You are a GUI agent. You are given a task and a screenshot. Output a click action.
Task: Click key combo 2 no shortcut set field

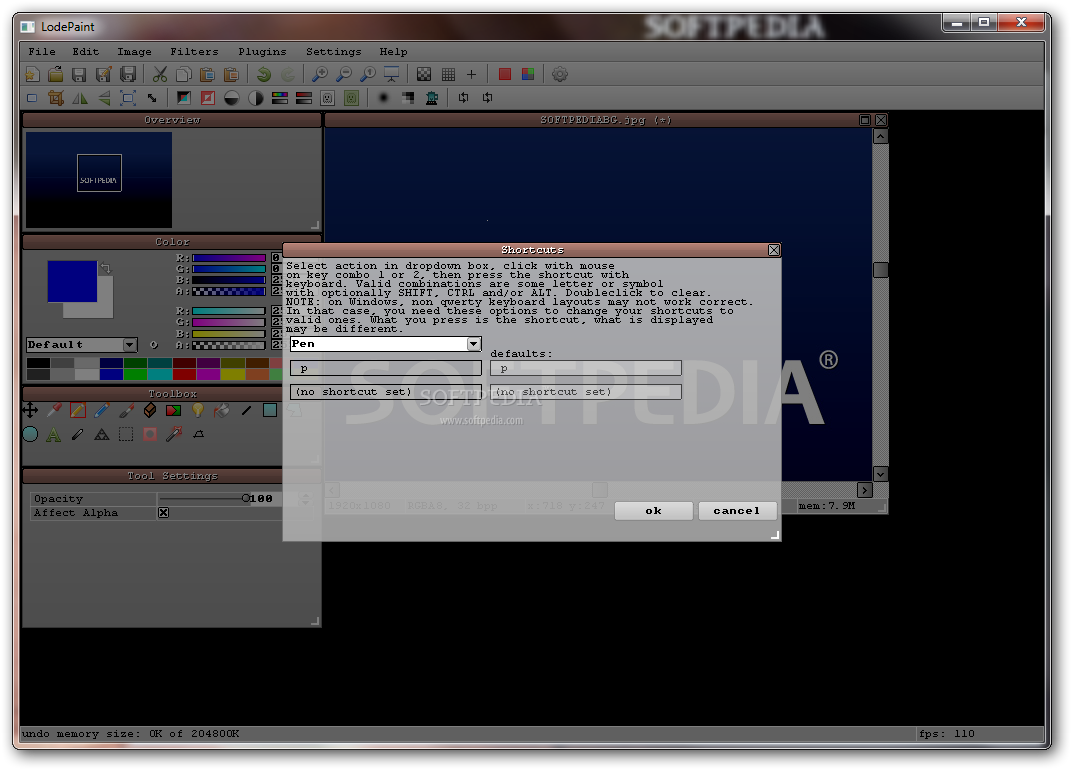(x=386, y=392)
